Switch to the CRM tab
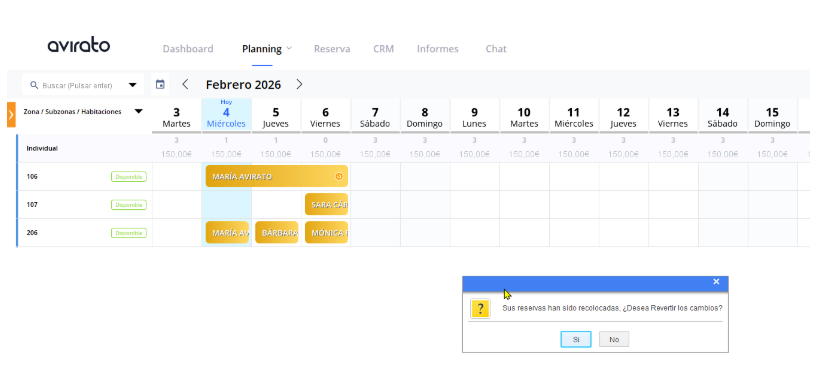Screen dimensions: 825x372 tap(384, 49)
